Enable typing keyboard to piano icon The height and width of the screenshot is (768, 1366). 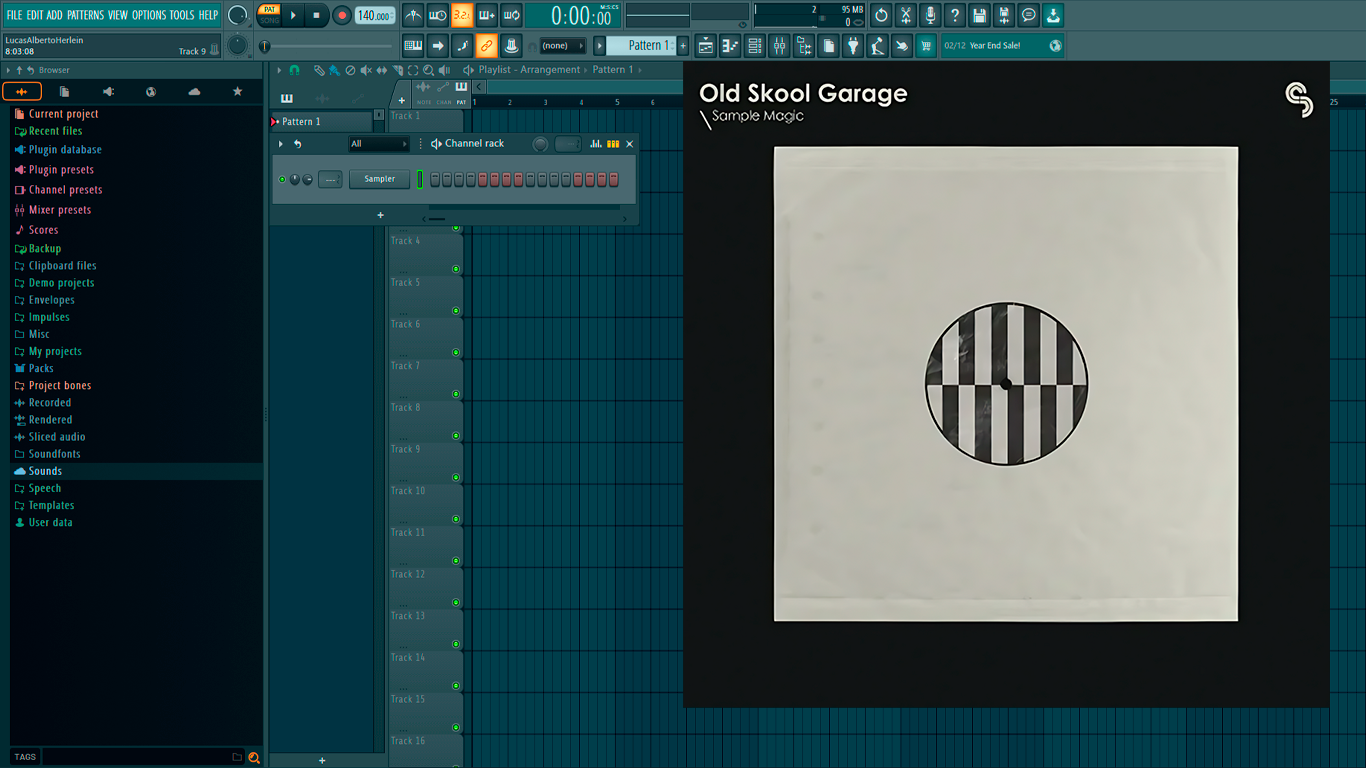tap(413, 45)
